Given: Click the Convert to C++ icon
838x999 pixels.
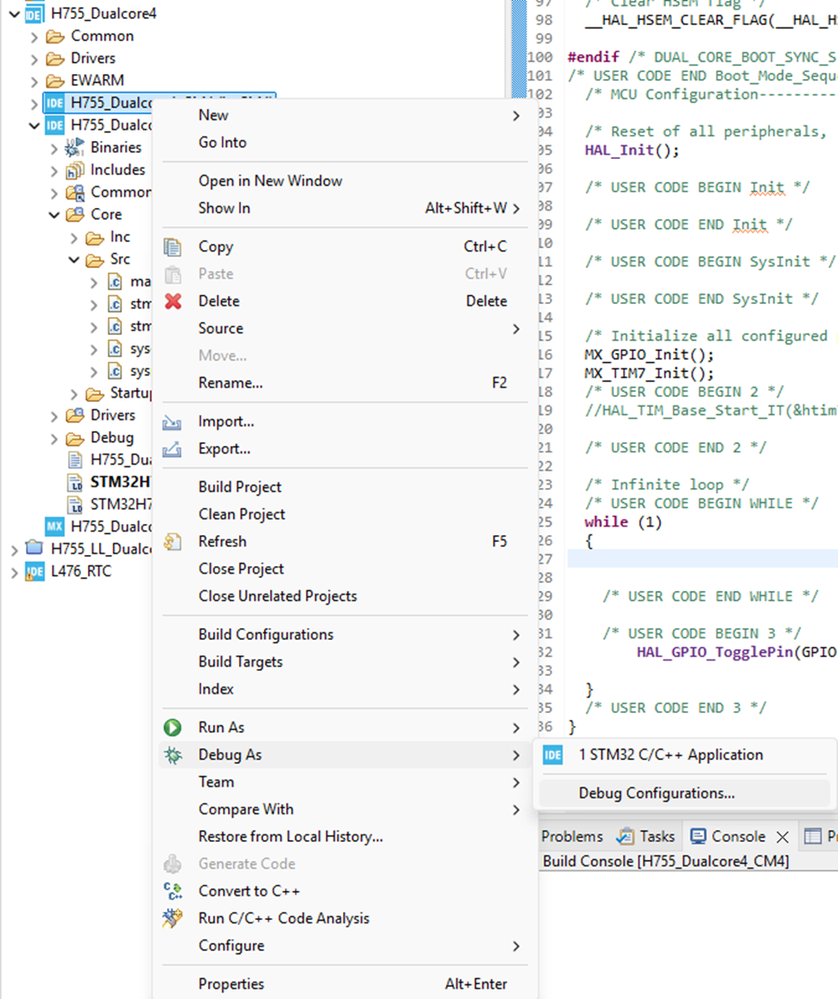Looking at the screenshot, I should click(x=173, y=891).
